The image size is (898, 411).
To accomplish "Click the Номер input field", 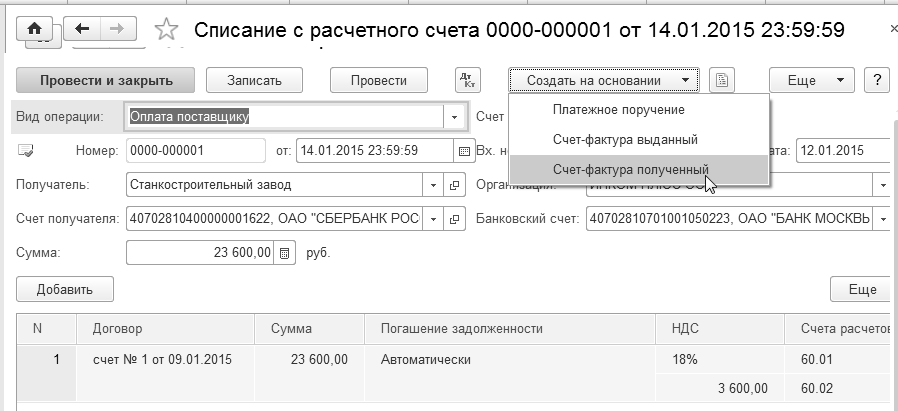I will (x=195, y=151).
